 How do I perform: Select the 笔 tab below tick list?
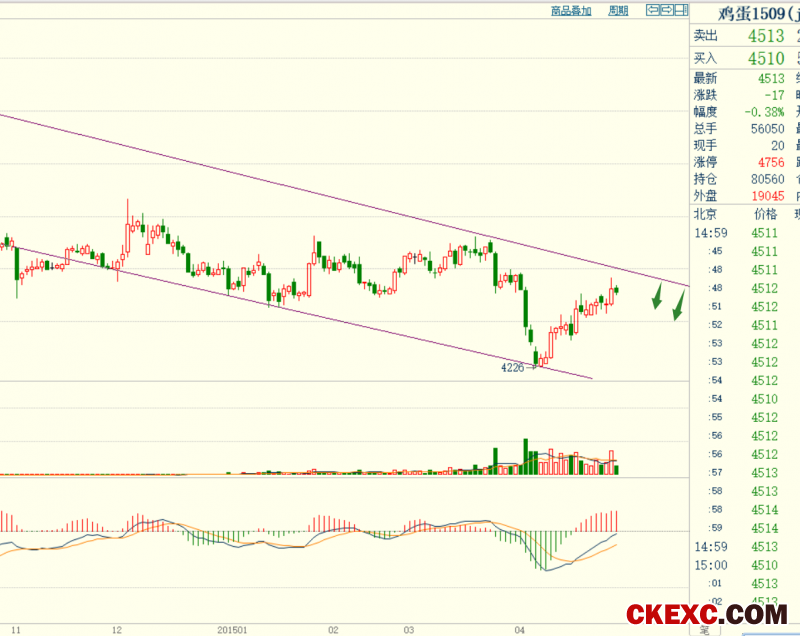pos(704,629)
